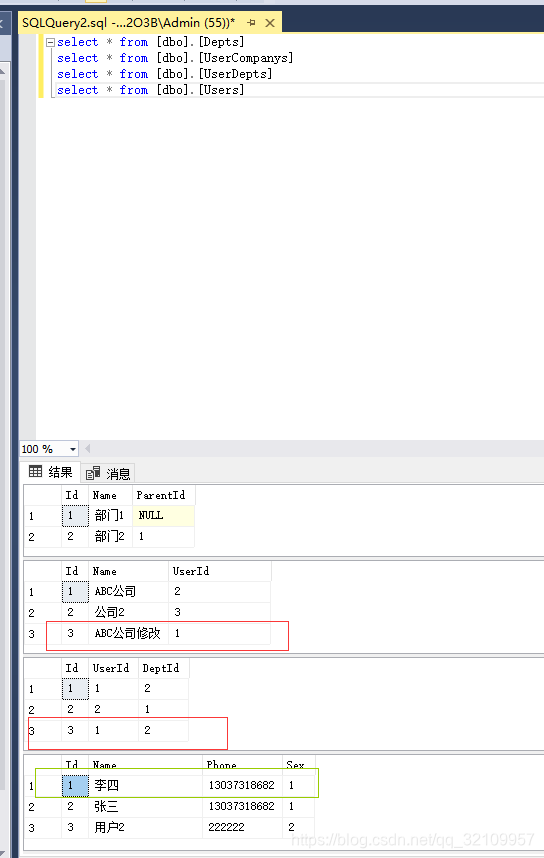544x858 pixels.
Task: Click the Phone column header
Action: pyautogui.click(x=242, y=765)
